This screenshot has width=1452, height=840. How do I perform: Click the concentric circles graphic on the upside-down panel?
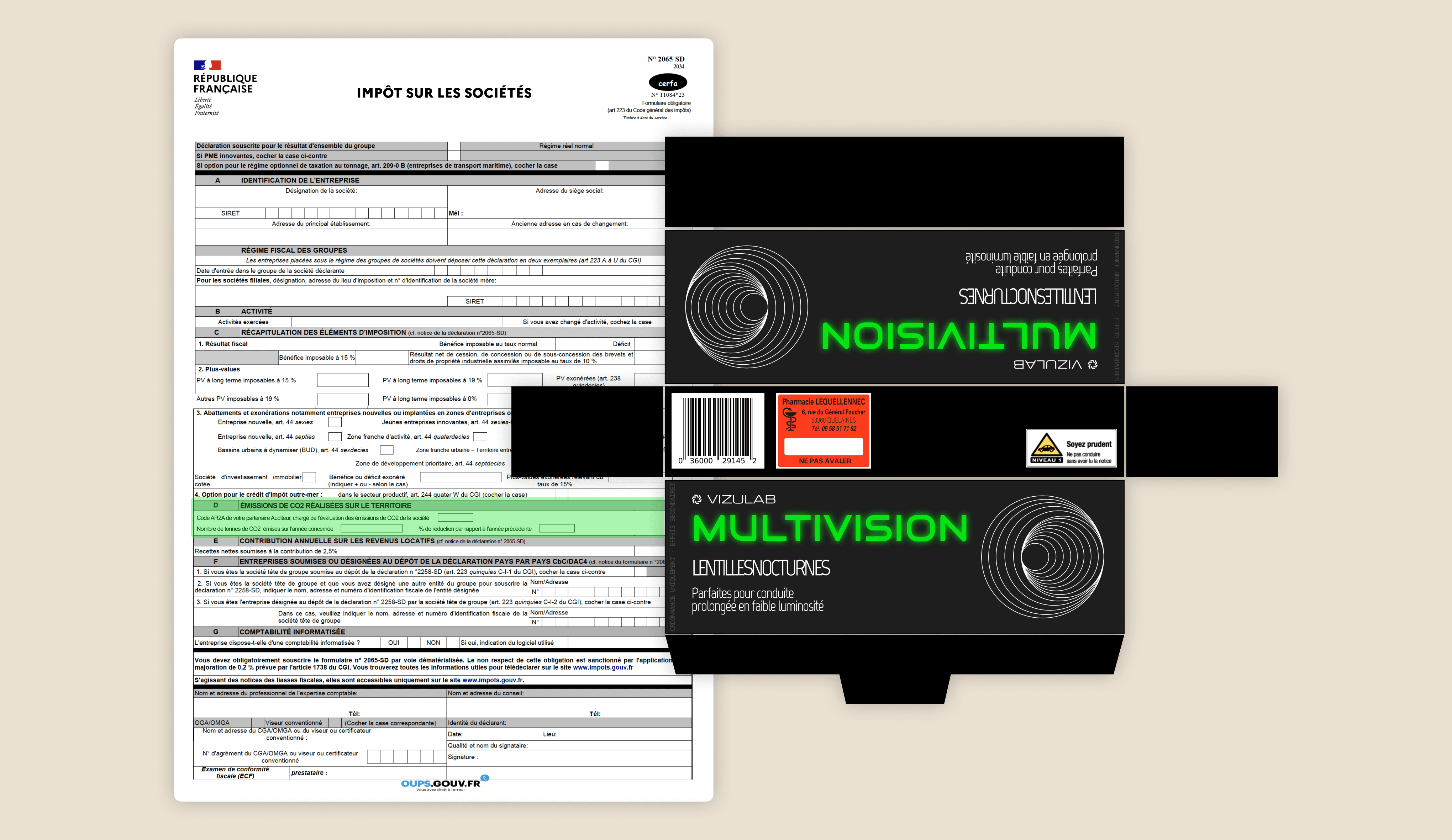click(746, 307)
